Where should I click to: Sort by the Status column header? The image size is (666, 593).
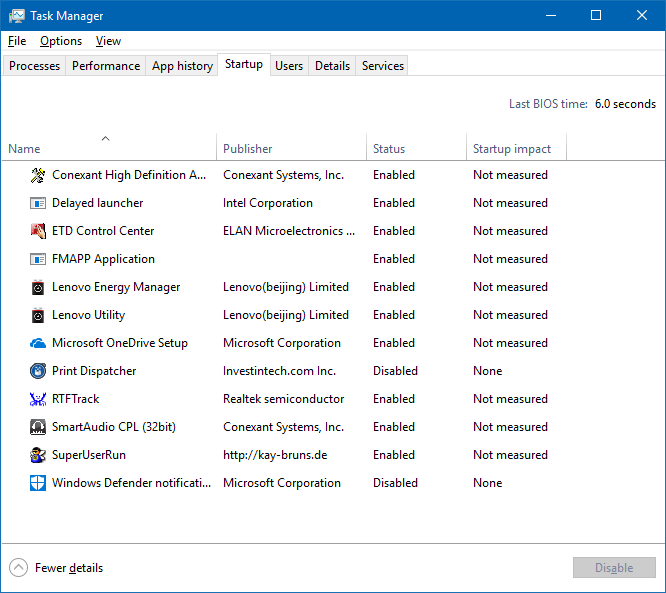(416, 147)
